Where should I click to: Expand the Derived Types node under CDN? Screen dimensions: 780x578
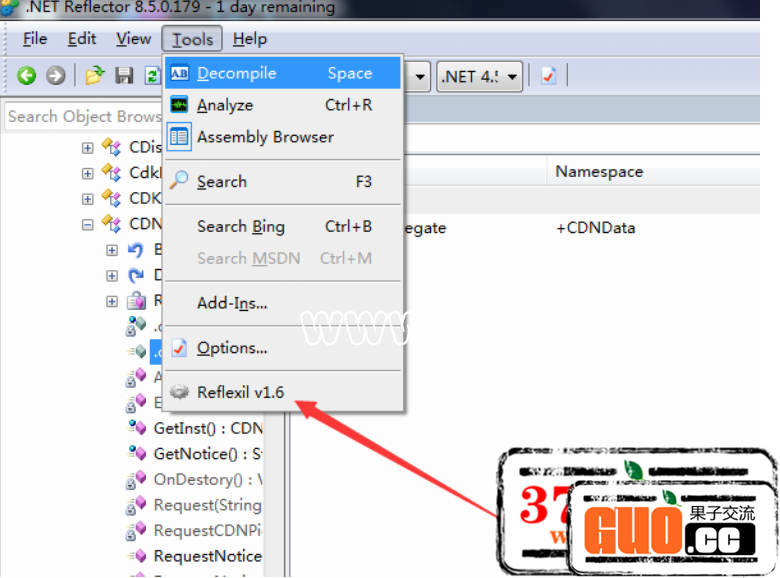point(112,276)
